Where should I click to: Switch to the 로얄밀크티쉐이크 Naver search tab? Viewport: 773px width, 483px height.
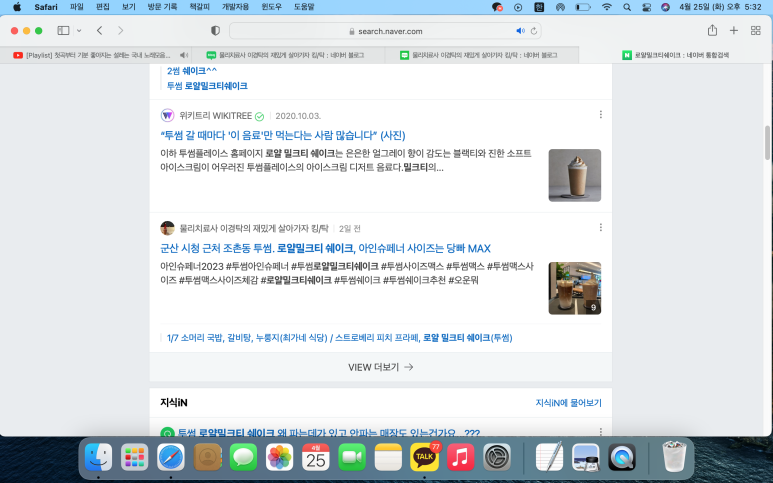[675, 55]
